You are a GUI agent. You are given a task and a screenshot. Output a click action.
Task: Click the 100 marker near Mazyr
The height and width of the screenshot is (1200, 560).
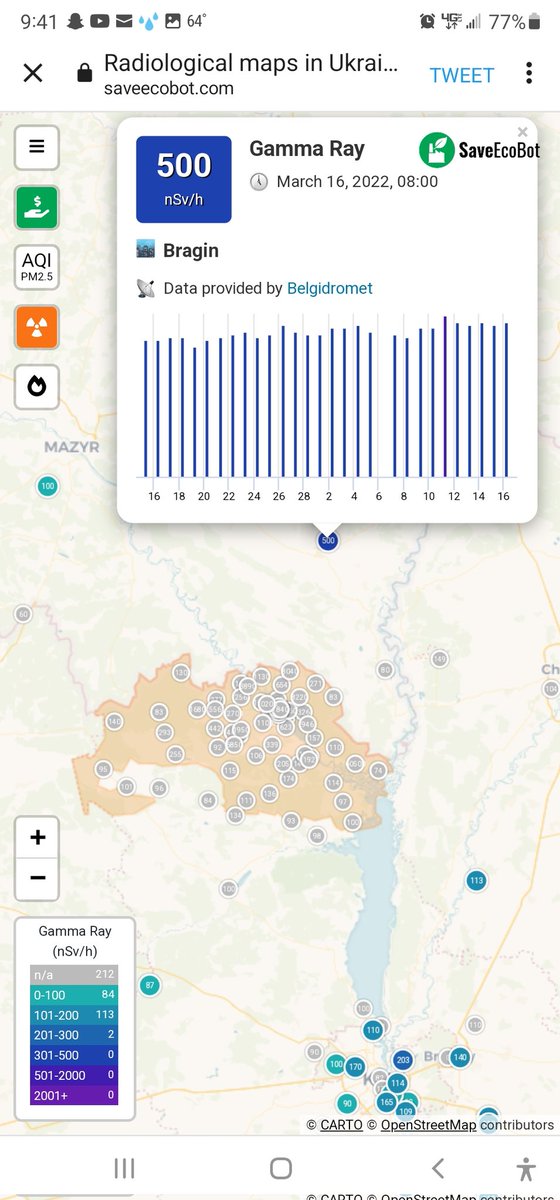[x=47, y=486]
